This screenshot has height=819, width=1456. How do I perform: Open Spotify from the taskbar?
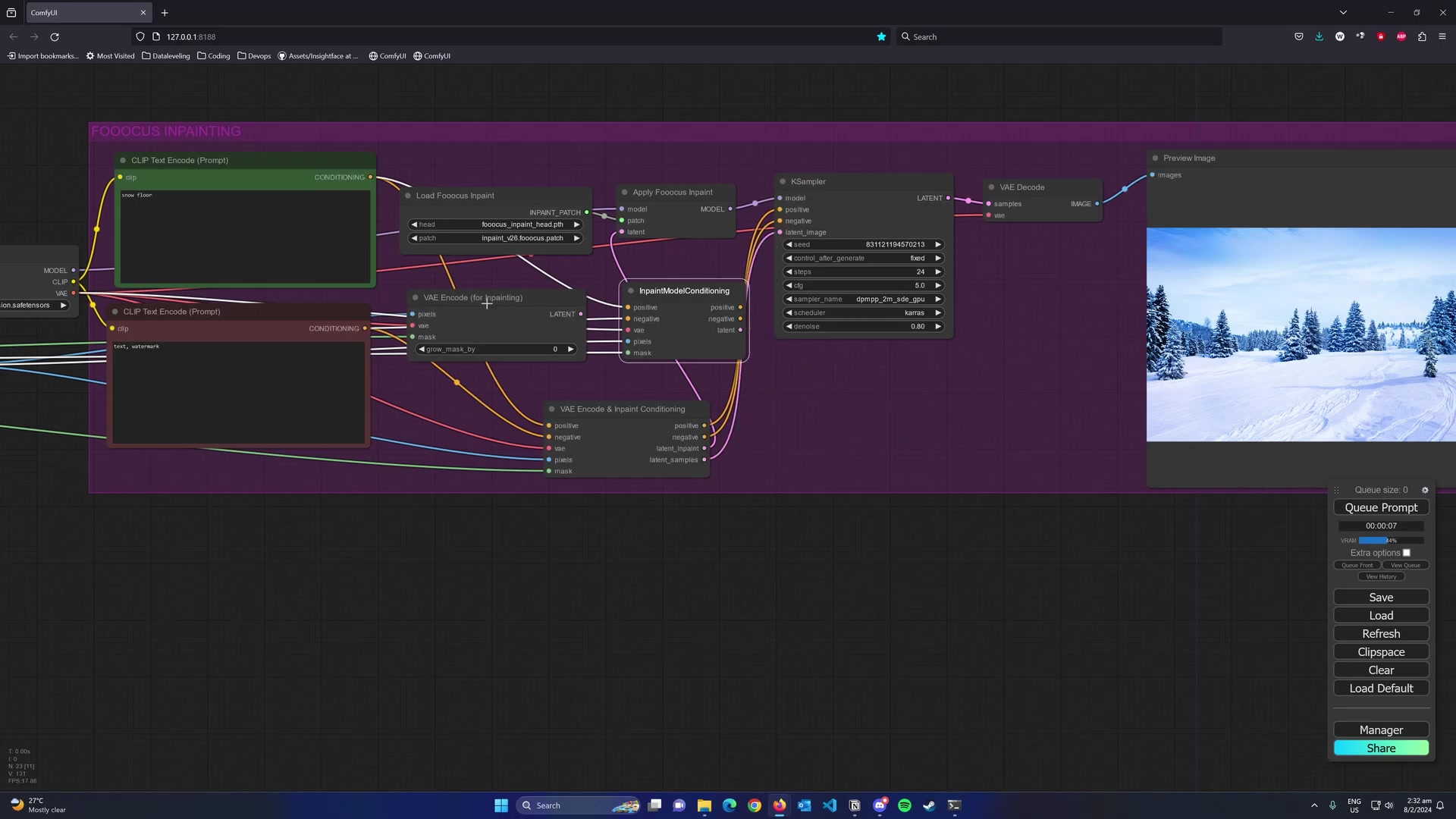pyautogui.click(x=904, y=805)
